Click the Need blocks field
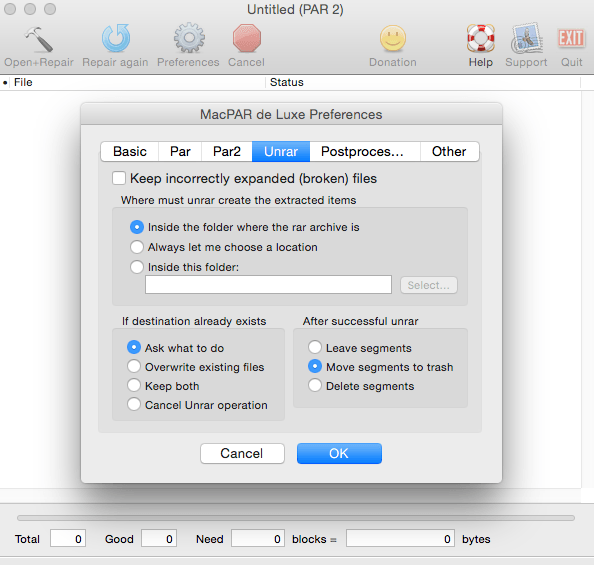This screenshot has height=565, width=594. 258,538
